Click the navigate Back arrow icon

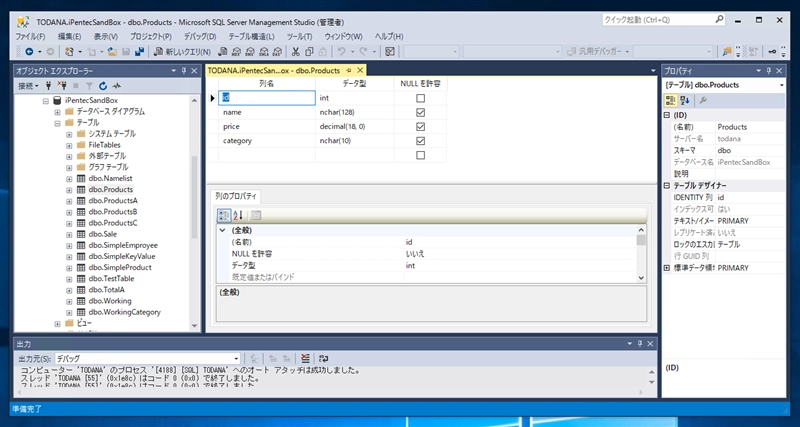[x=29, y=52]
